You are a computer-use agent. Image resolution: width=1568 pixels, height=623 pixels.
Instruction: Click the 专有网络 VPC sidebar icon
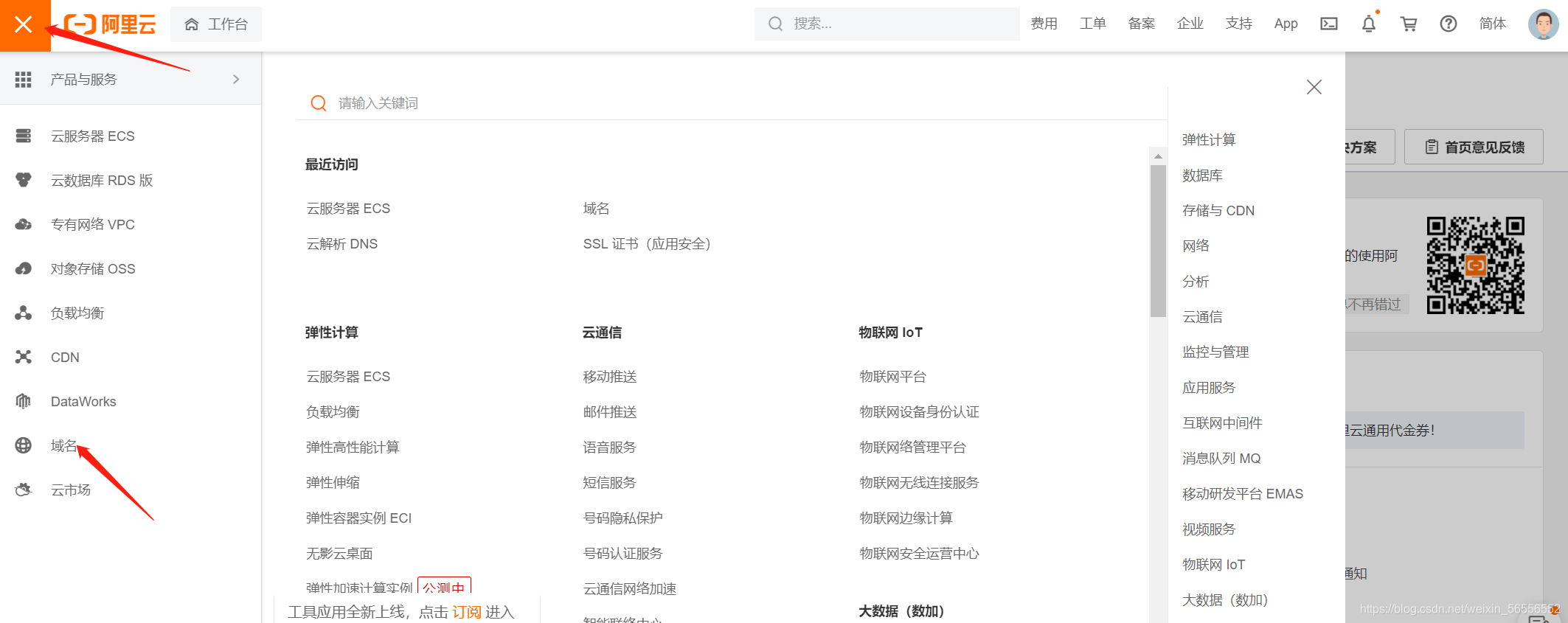pyautogui.click(x=24, y=224)
